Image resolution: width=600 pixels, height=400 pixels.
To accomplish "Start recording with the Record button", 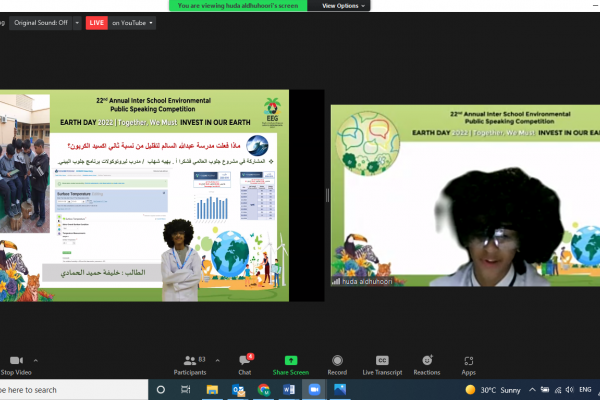I will (x=337, y=364).
